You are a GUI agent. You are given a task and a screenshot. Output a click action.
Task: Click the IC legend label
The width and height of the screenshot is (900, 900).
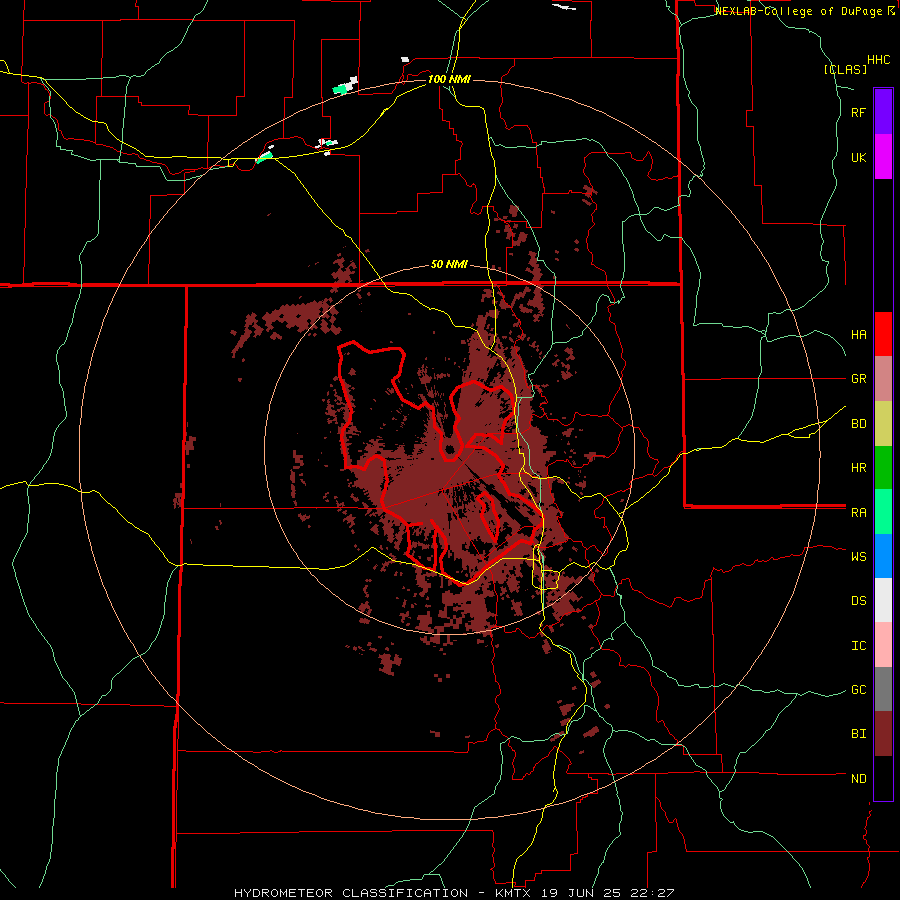pyautogui.click(x=858, y=646)
